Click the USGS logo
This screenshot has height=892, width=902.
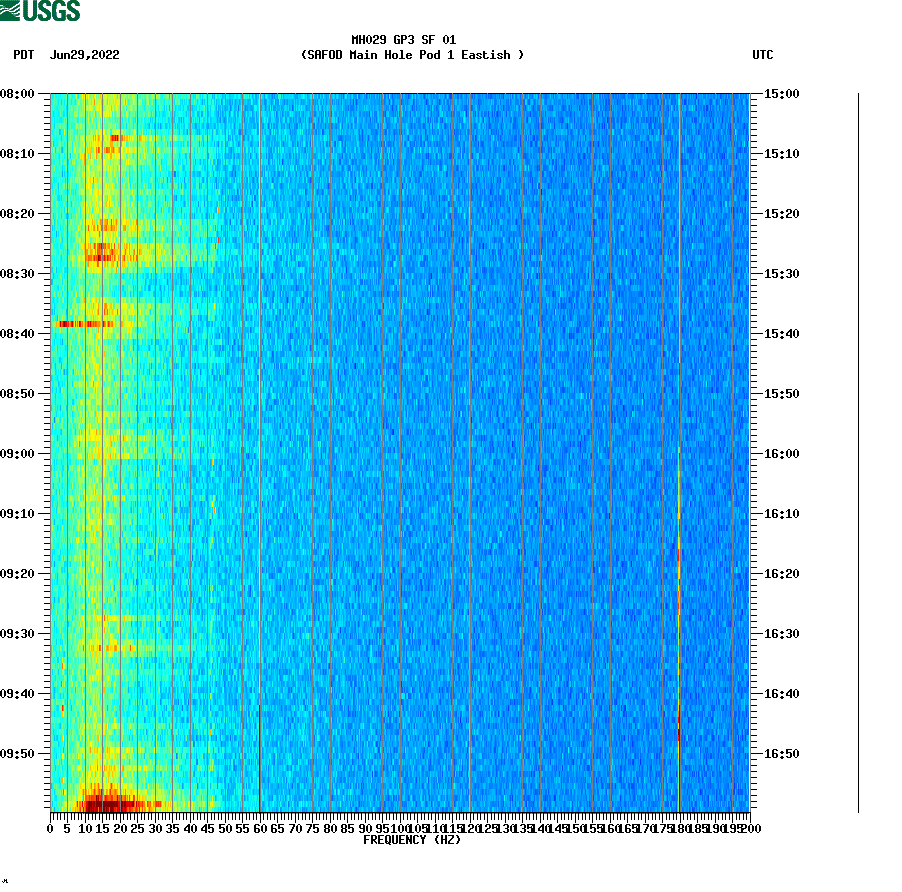pyautogui.click(x=40, y=12)
